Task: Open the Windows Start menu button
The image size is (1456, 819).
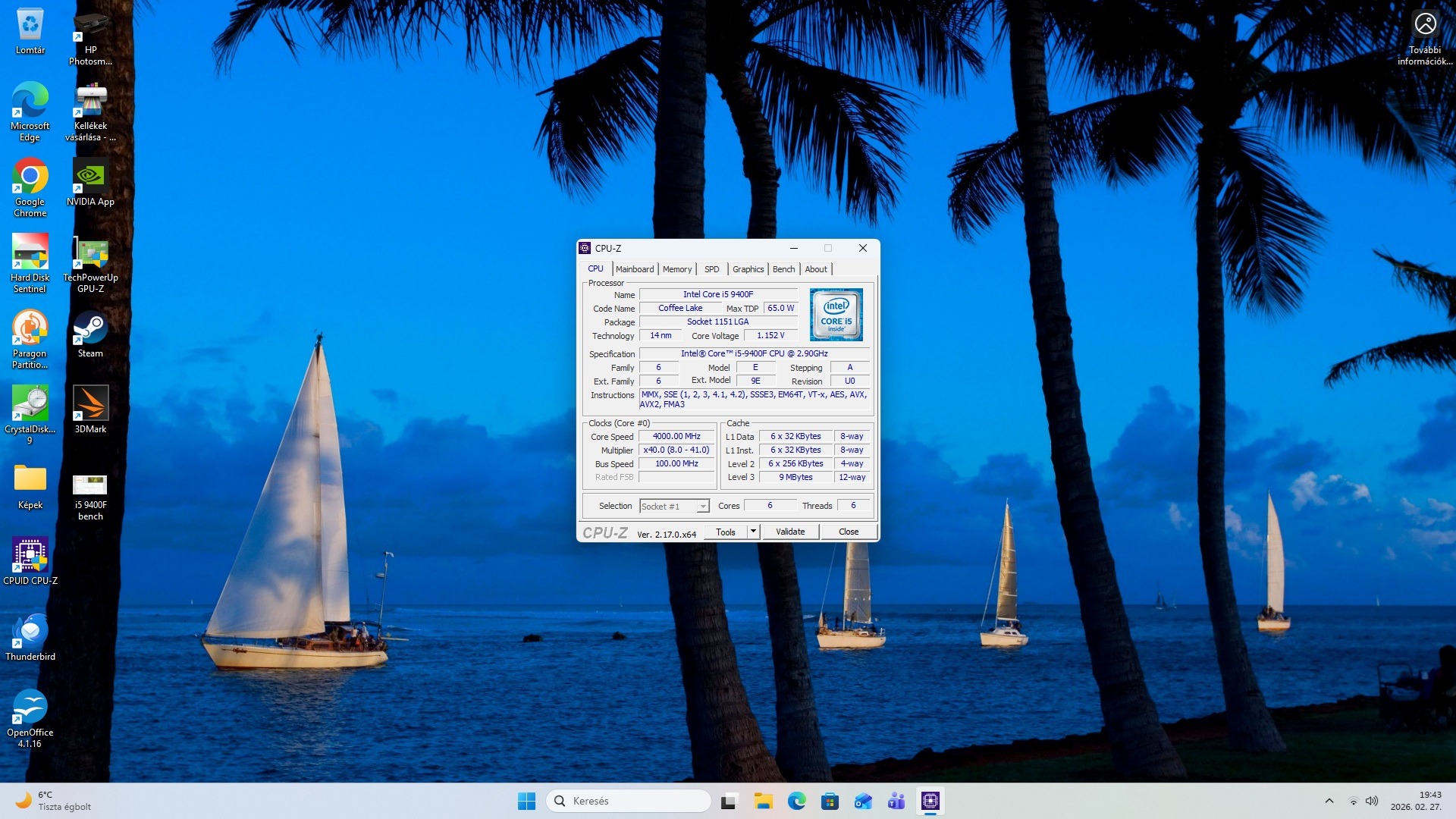Action: pyautogui.click(x=526, y=801)
